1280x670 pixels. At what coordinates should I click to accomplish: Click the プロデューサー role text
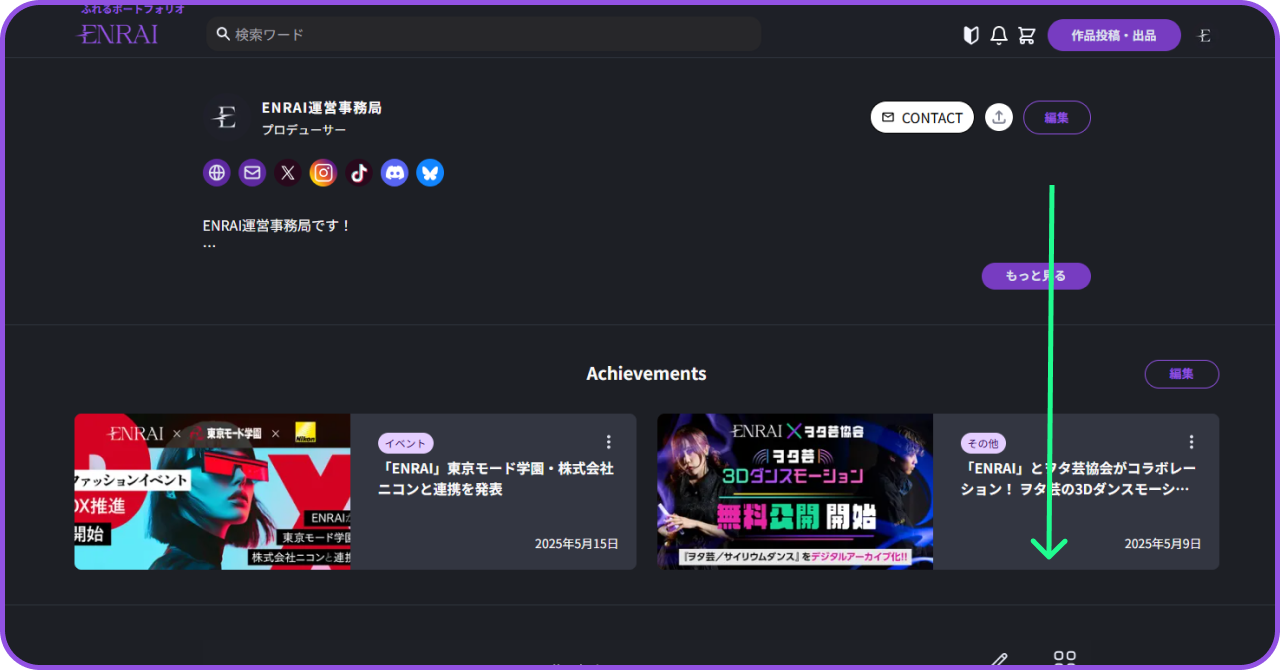[304, 130]
